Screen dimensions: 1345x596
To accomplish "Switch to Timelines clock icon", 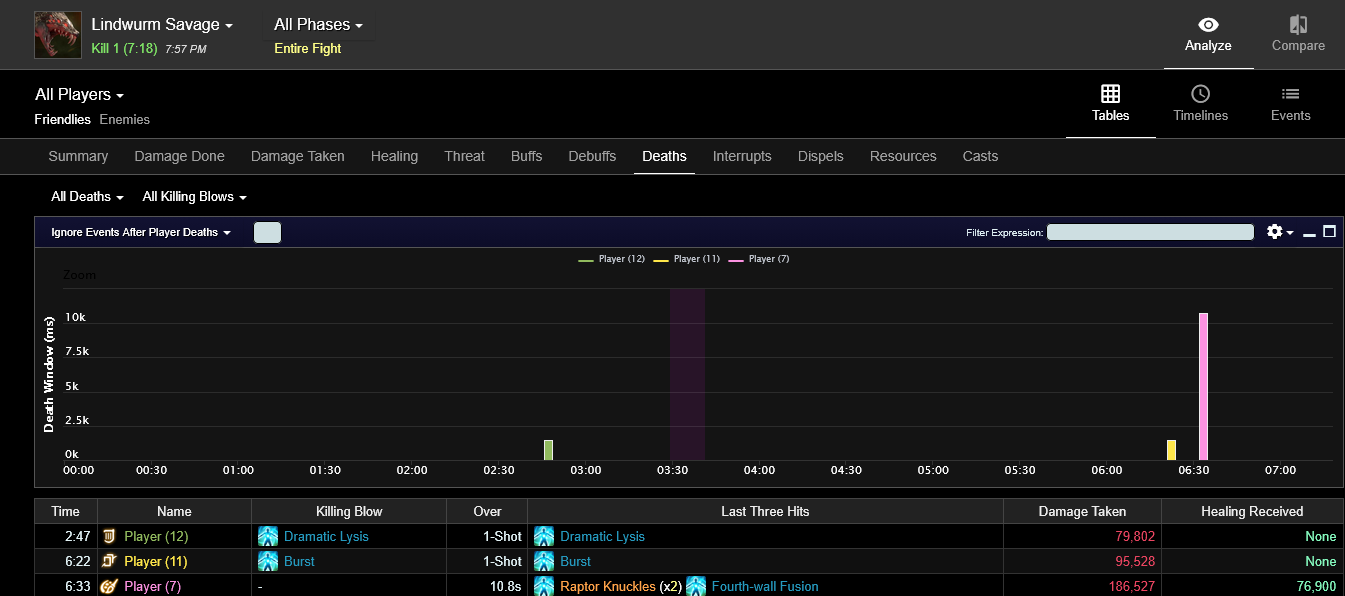I will click(x=1200, y=94).
